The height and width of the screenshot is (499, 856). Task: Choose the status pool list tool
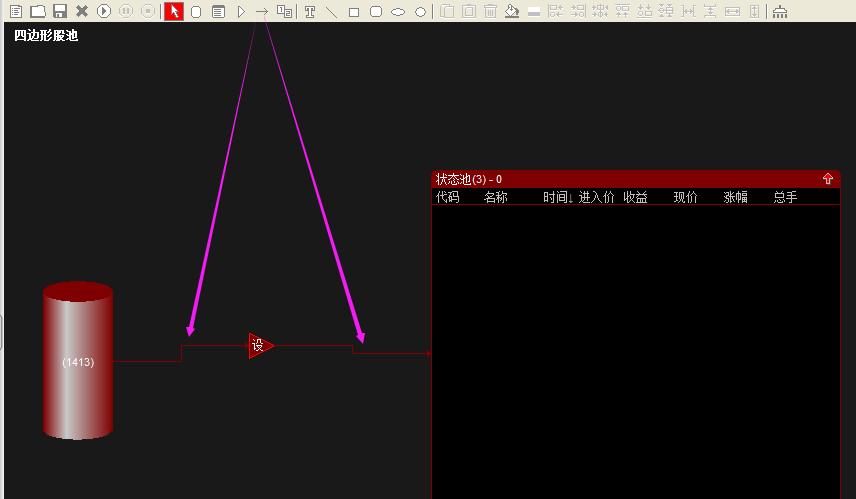218,11
